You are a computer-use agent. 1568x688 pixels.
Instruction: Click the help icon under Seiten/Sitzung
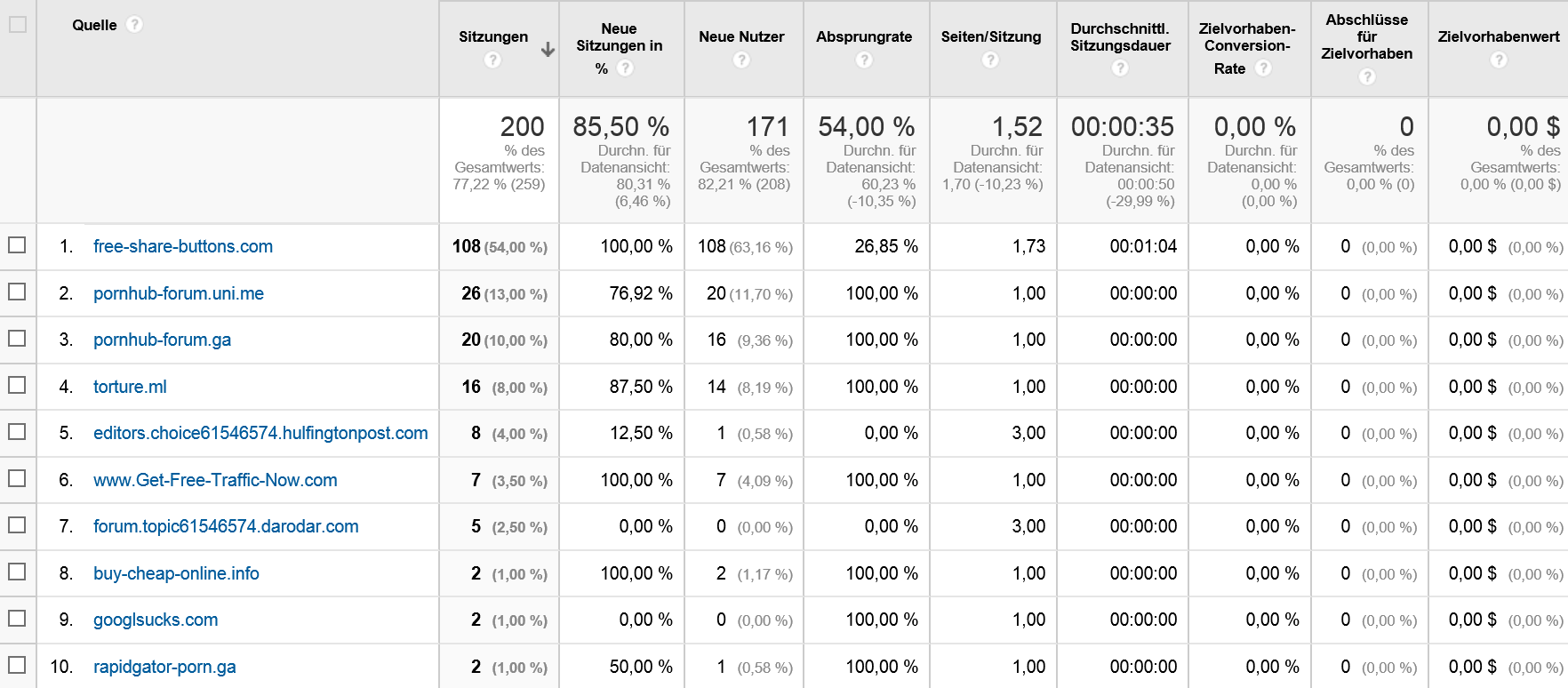click(990, 60)
